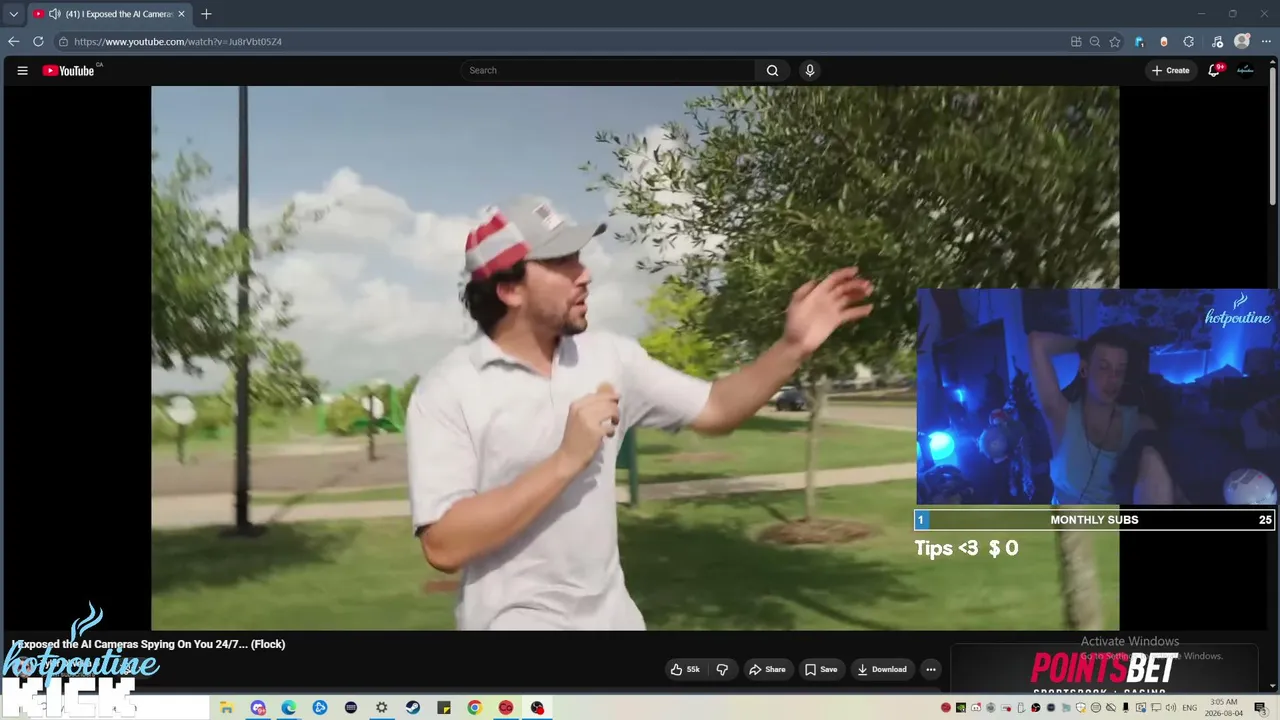
Task: Open a new browser tab
Action: (x=206, y=14)
